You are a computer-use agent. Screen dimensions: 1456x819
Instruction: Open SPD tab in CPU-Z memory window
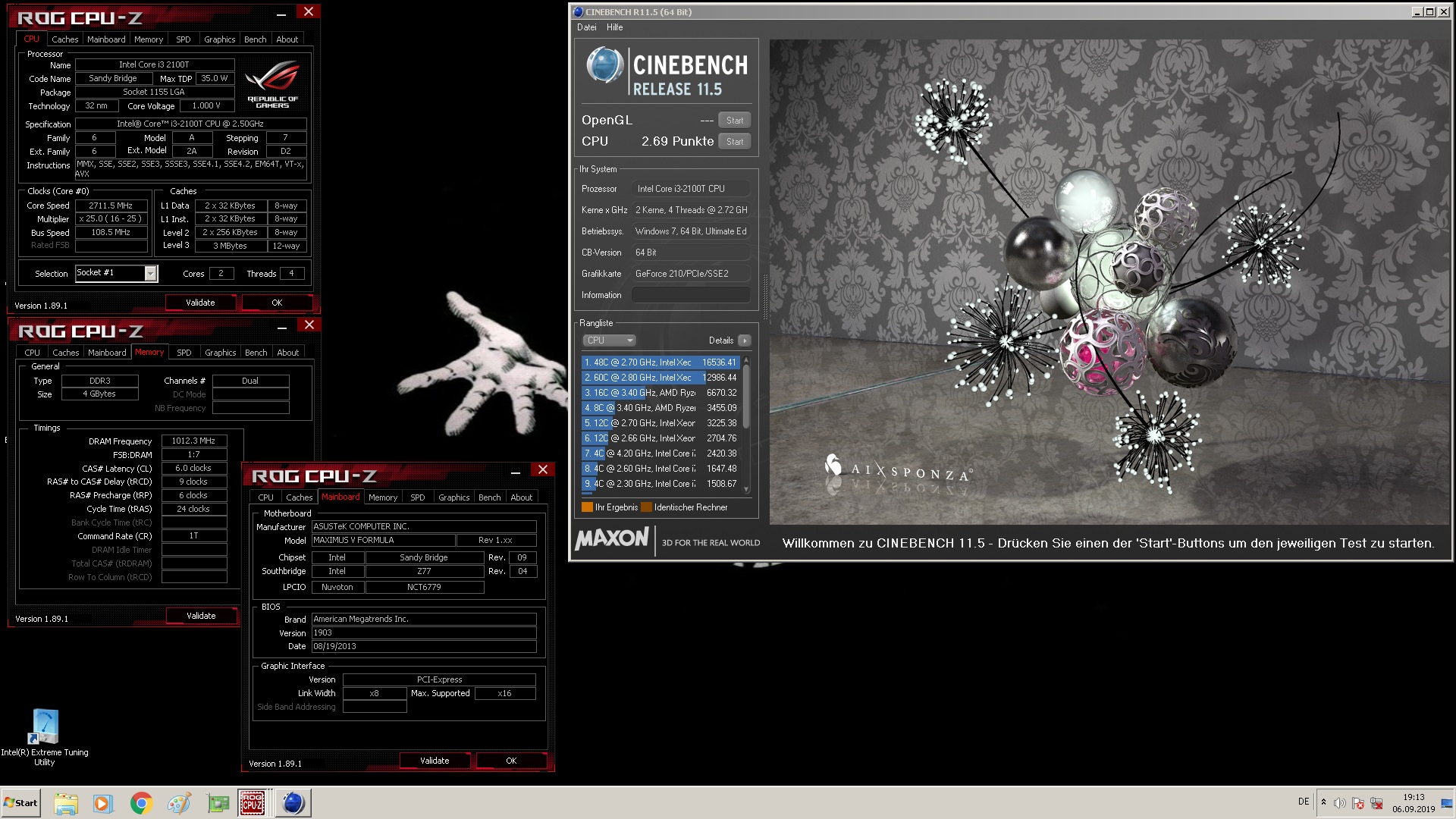click(x=184, y=353)
